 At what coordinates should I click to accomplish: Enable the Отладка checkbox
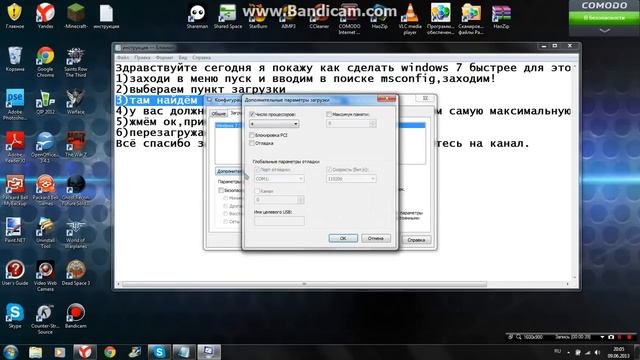[x=252, y=143]
